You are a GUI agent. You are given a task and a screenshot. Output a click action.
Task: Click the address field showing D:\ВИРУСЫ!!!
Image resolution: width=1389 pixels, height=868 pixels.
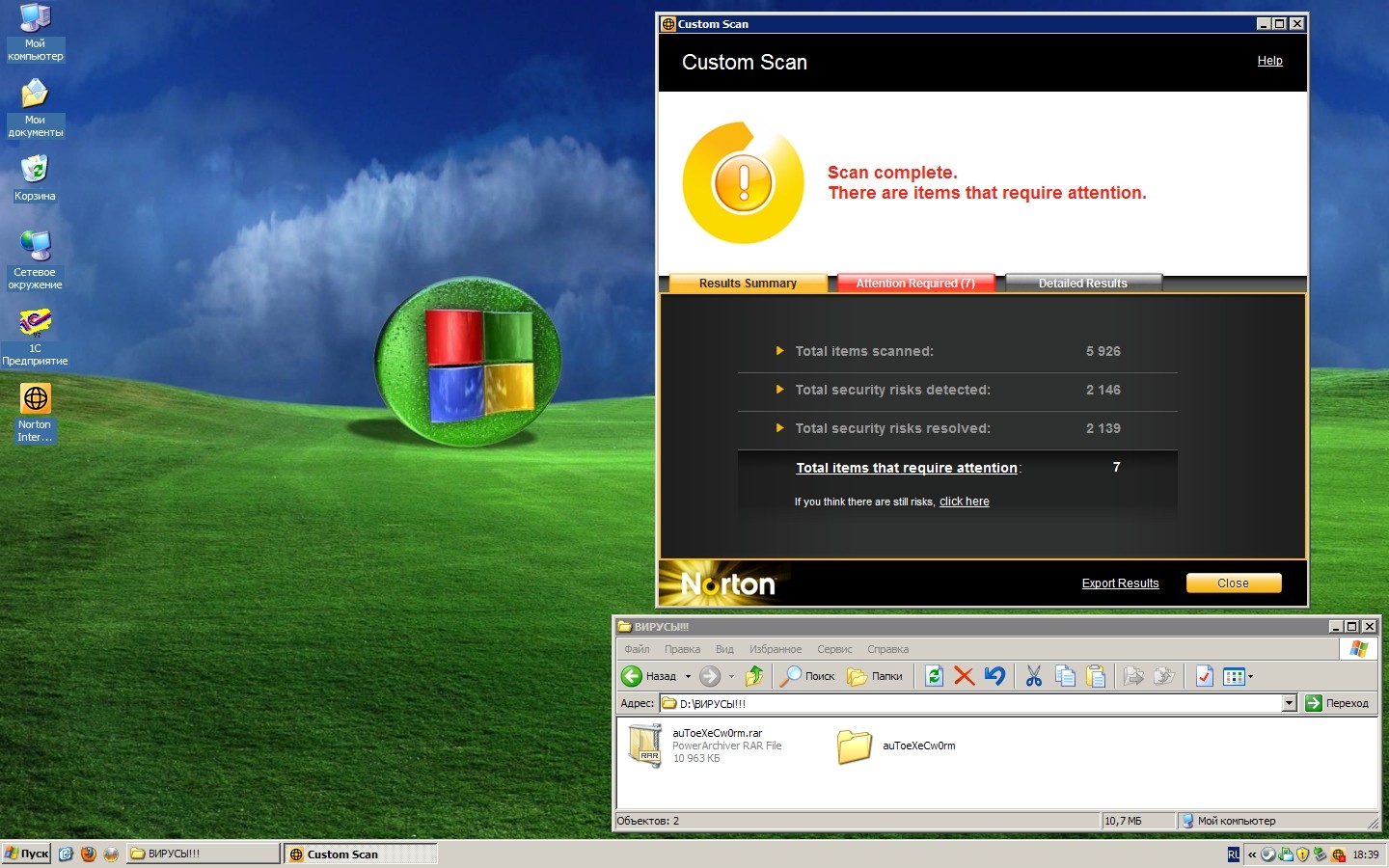[965, 703]
